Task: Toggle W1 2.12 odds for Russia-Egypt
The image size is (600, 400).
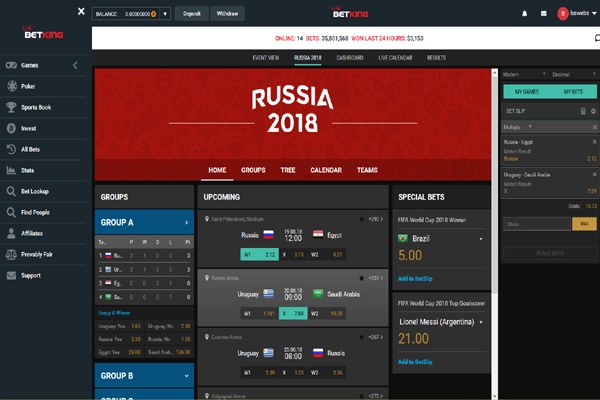Action: tap(259, 255)
